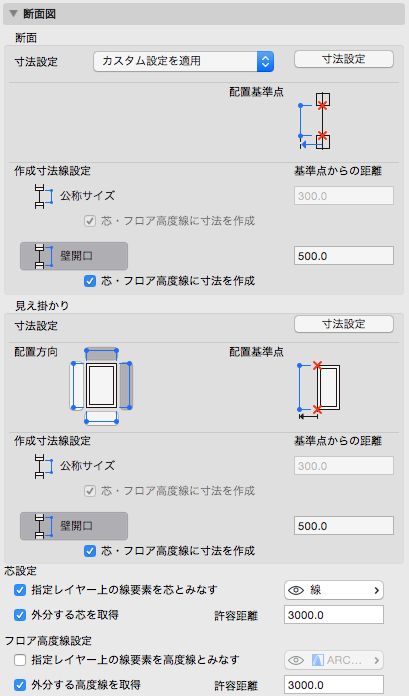The width and height of the screenshot is (409, 696).
Task: Select the bottom side of 配置方向 diagram
Action: point(101,417)
